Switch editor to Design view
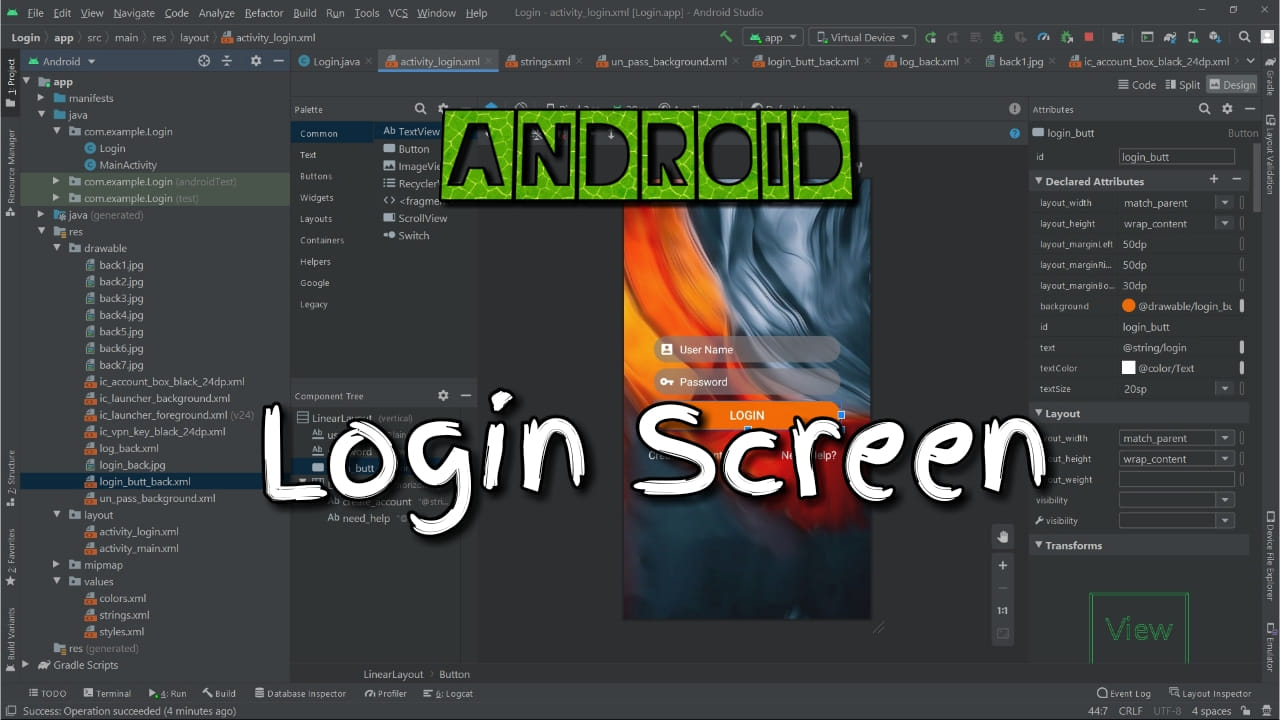Screen dimensions: 1280x720 pos(1231,85)
